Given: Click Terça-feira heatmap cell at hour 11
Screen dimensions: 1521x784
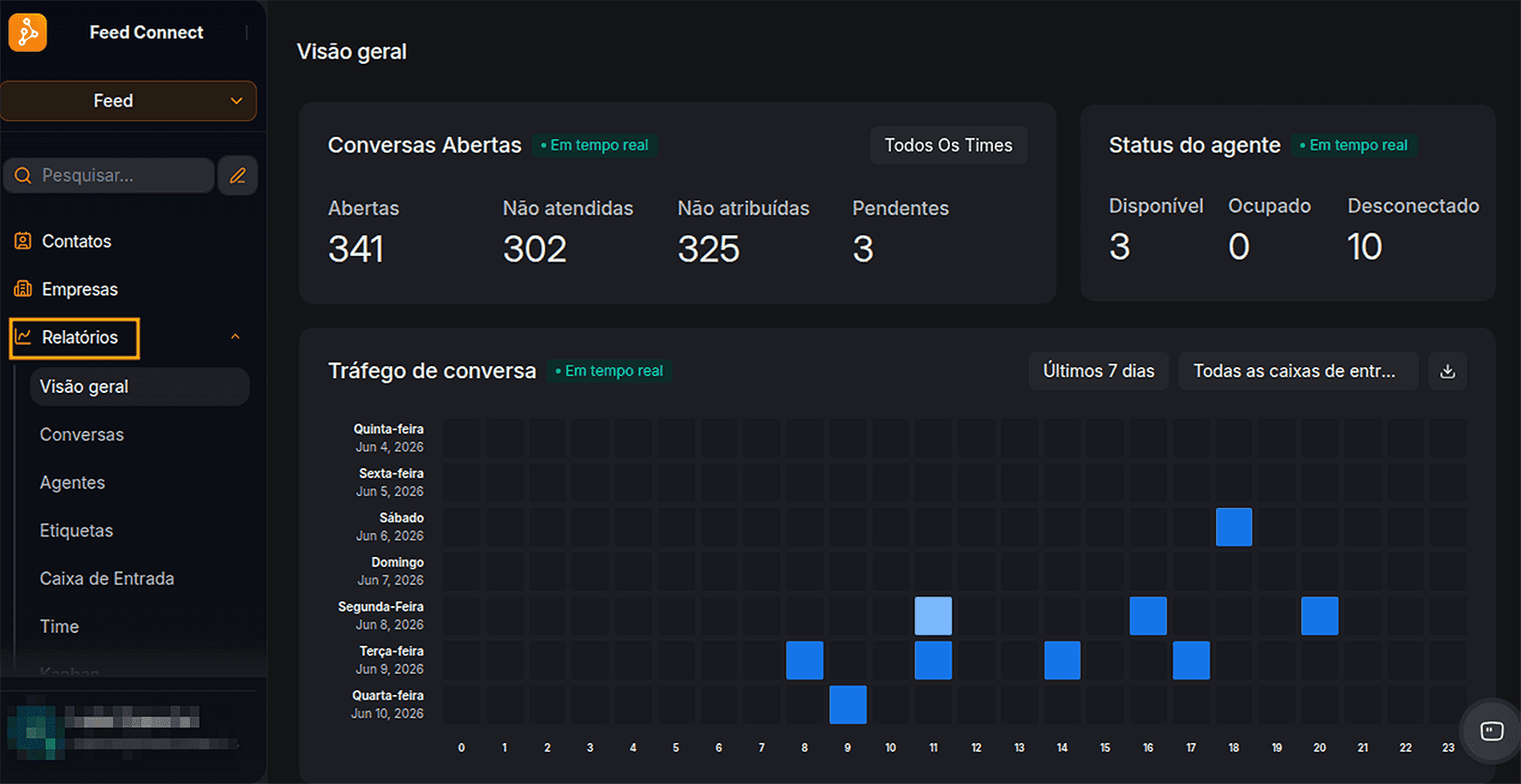Looking at the screenshot, I should point(933,661).
